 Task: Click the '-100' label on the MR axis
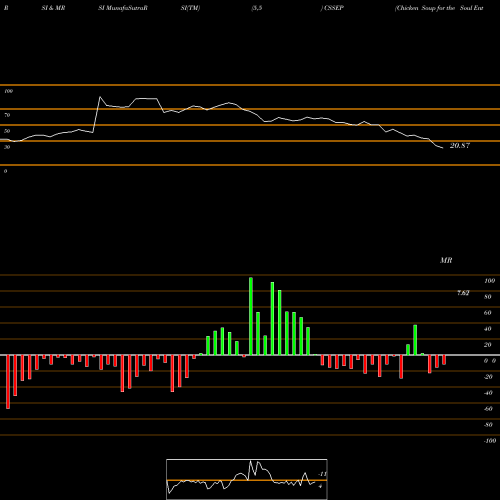pos(489,441)
